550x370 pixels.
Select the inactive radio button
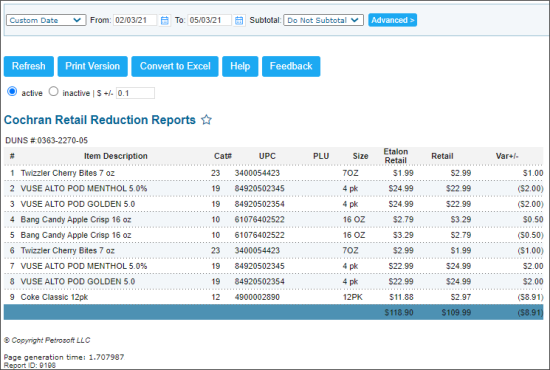pos(53,92)
